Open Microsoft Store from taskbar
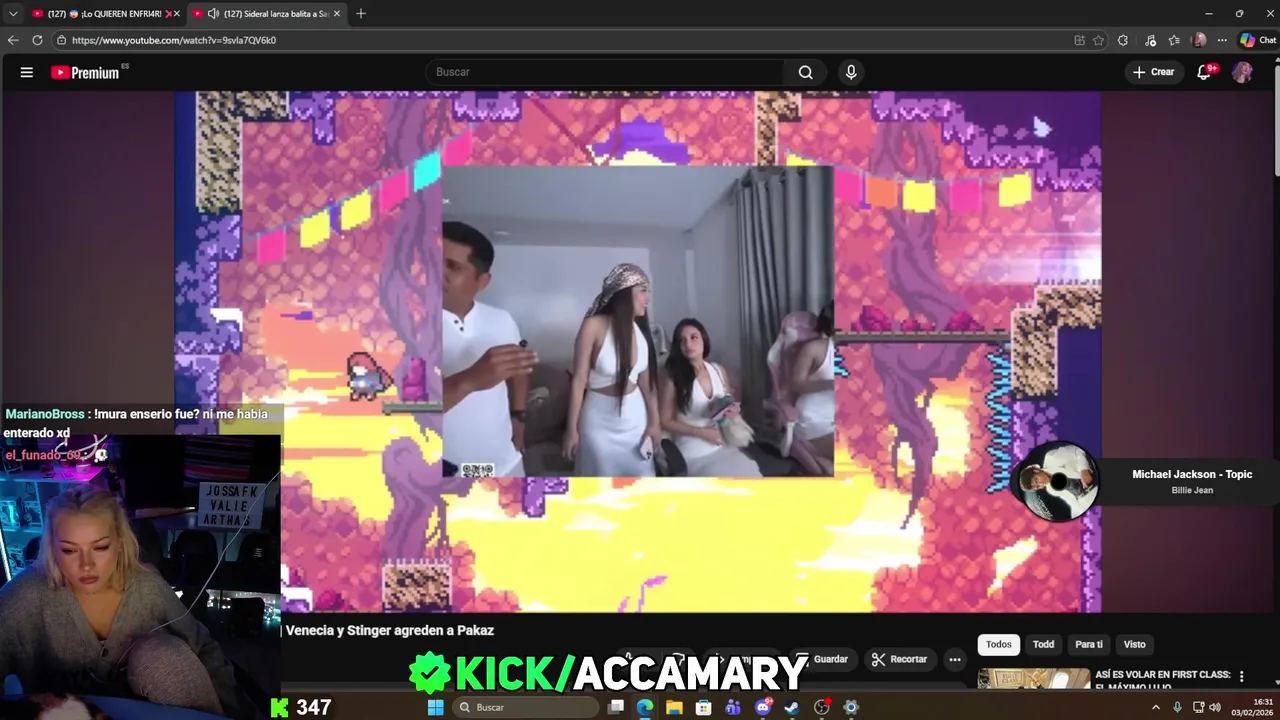Screen dimensions: 1280x720 [x=704, y=707]
